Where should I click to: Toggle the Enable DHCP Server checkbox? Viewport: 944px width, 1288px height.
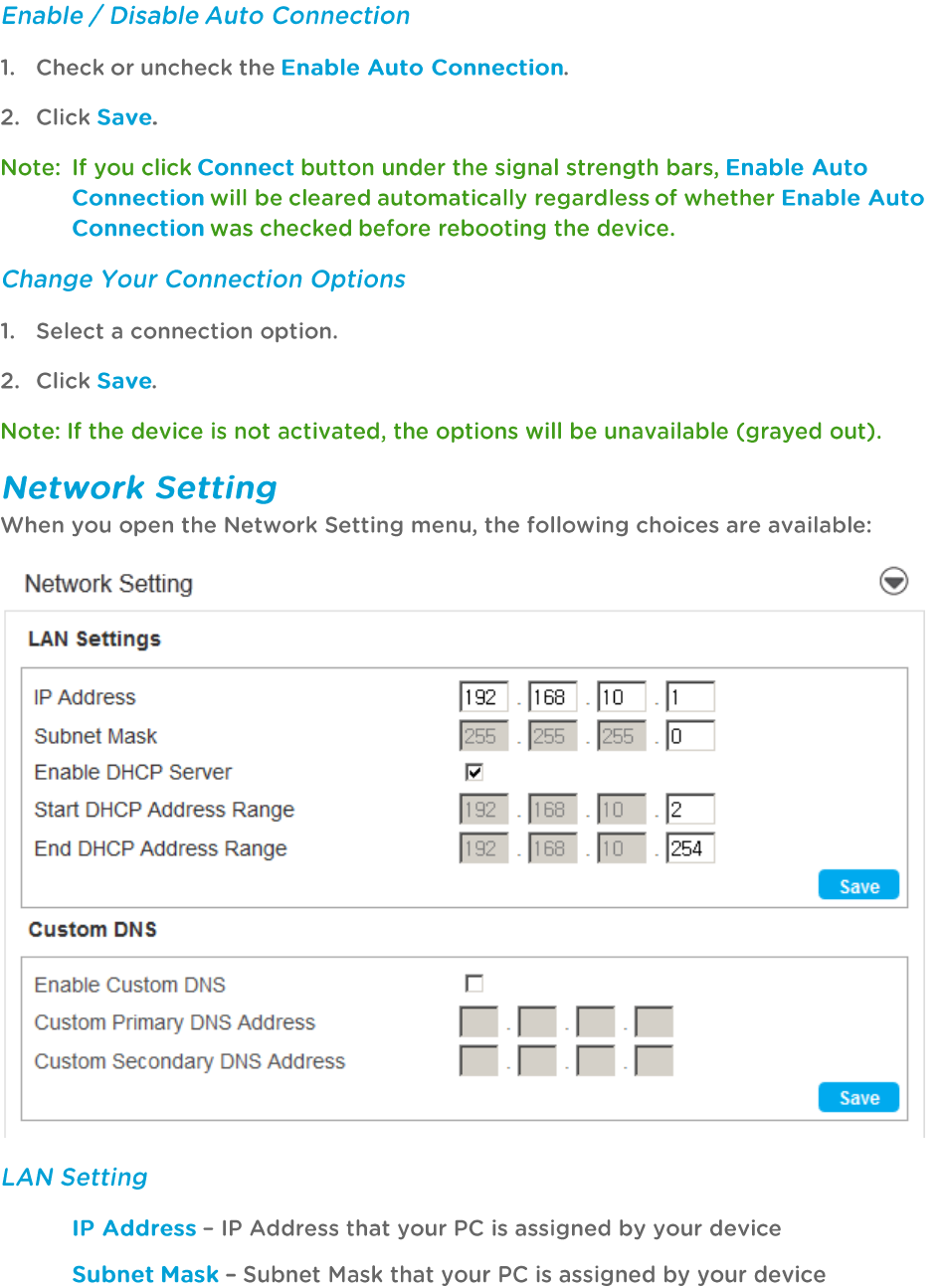pos(474,772)
